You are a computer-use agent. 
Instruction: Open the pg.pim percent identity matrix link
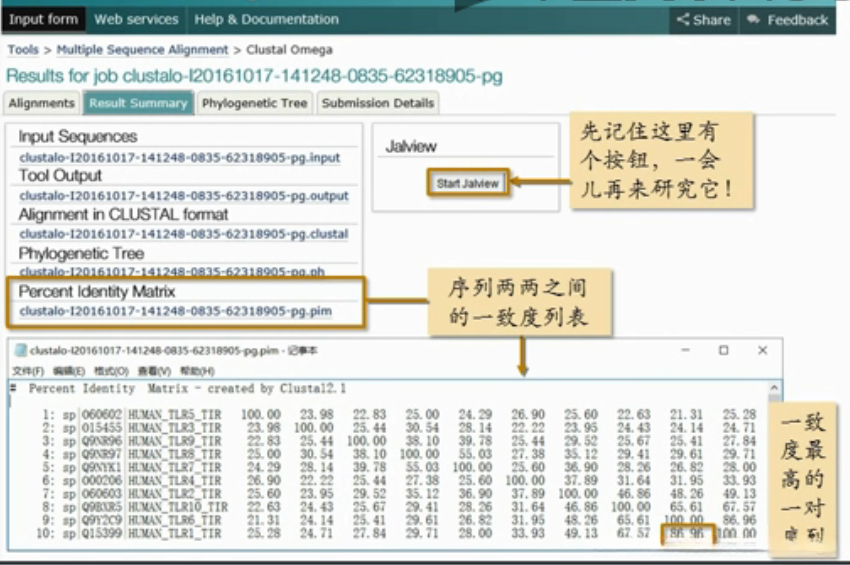(x=176, y=311)
